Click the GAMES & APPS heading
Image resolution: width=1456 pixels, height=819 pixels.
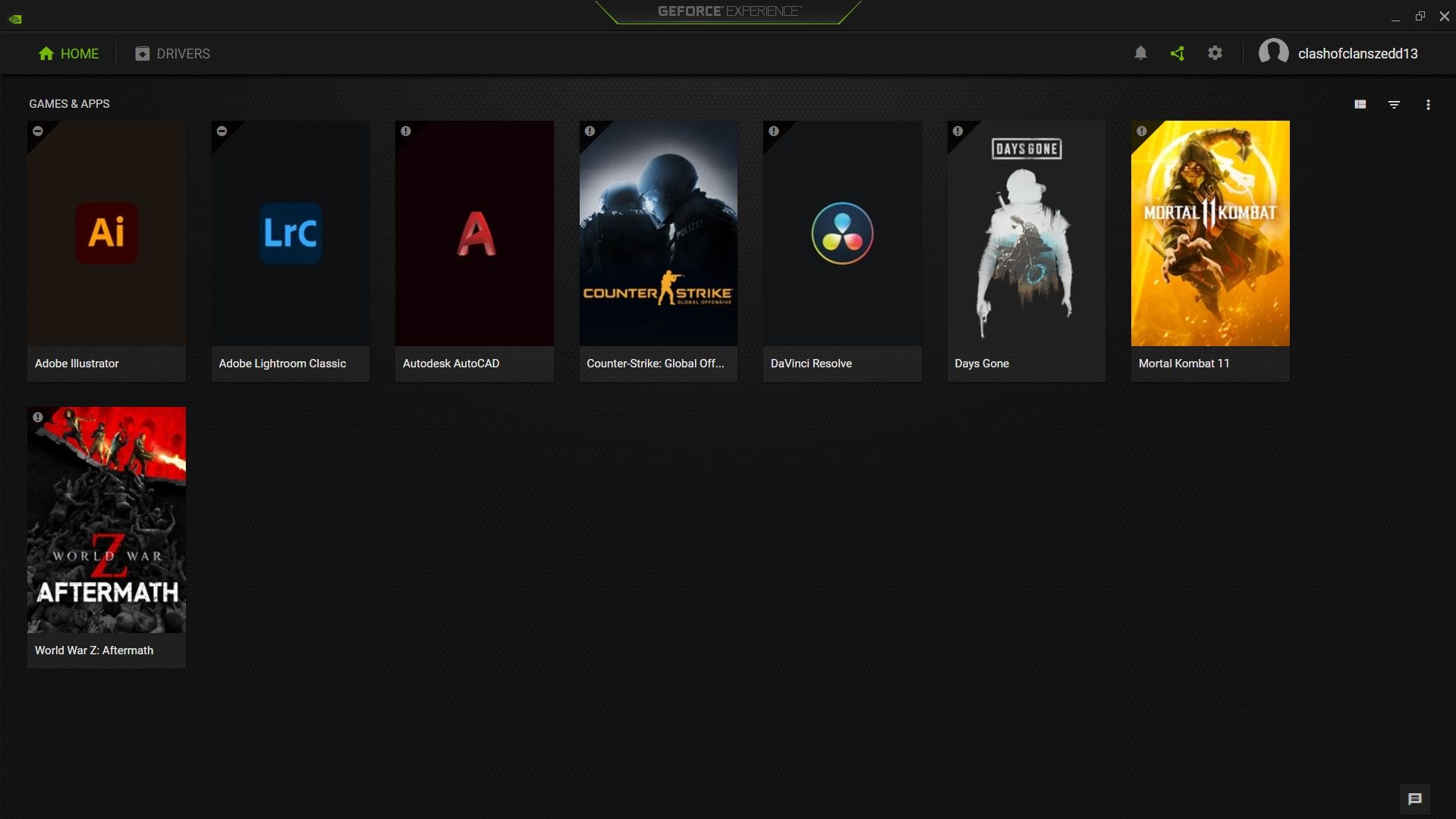pos(69,104)
